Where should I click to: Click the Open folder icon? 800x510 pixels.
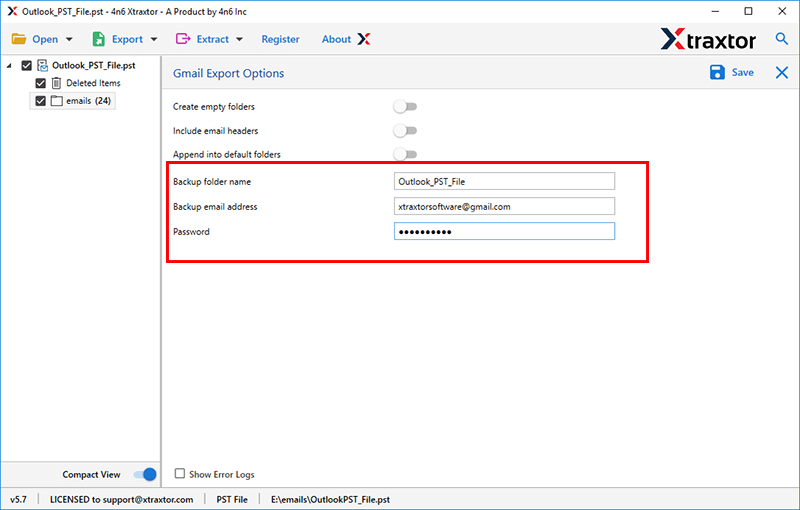[x=19, y=39]
